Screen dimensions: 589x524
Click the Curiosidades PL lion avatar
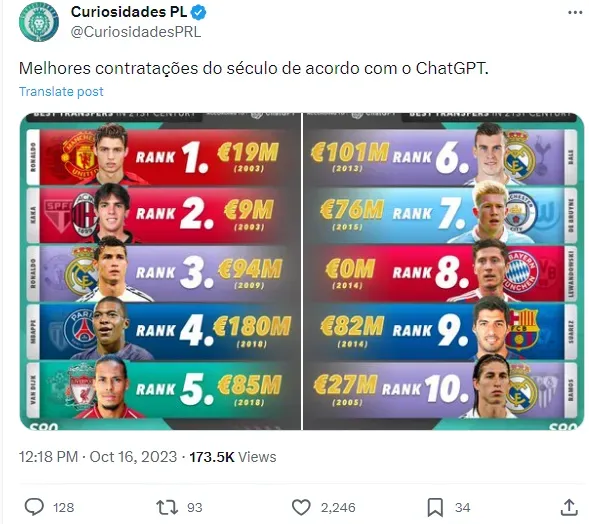39,22
